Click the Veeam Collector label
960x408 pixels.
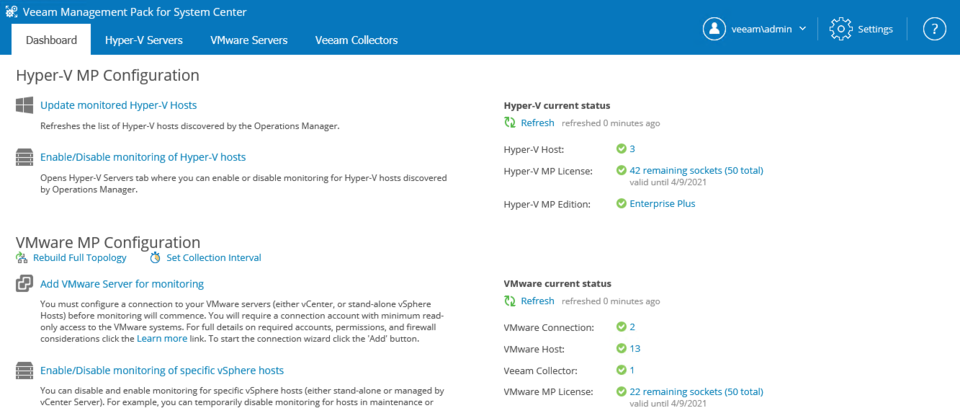tap(540, 371)
